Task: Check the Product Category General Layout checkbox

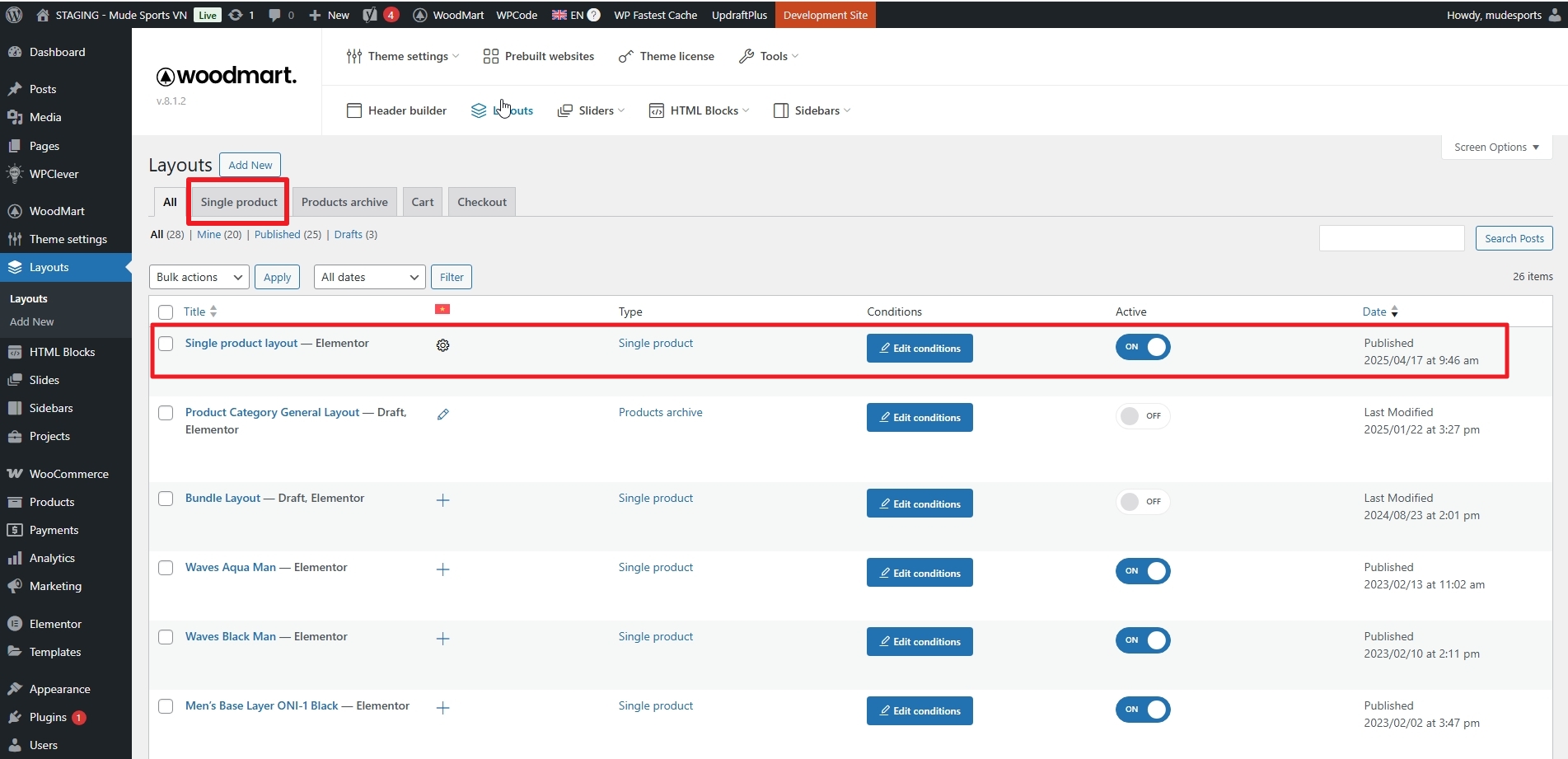Action: coord(166,413)
